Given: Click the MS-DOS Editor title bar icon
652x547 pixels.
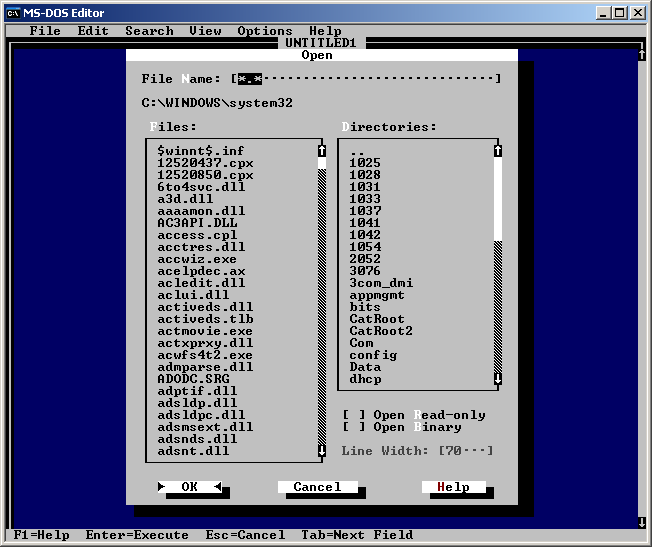Looking at the screenshot, I should pos(13,13).
